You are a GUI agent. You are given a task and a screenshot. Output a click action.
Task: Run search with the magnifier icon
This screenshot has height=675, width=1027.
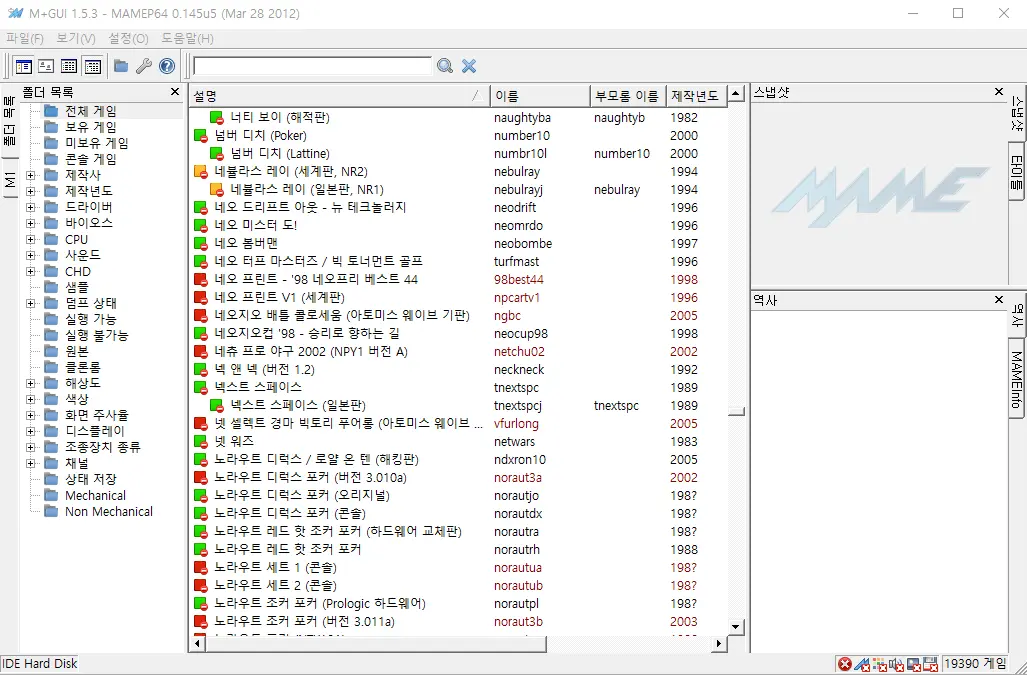444,66
